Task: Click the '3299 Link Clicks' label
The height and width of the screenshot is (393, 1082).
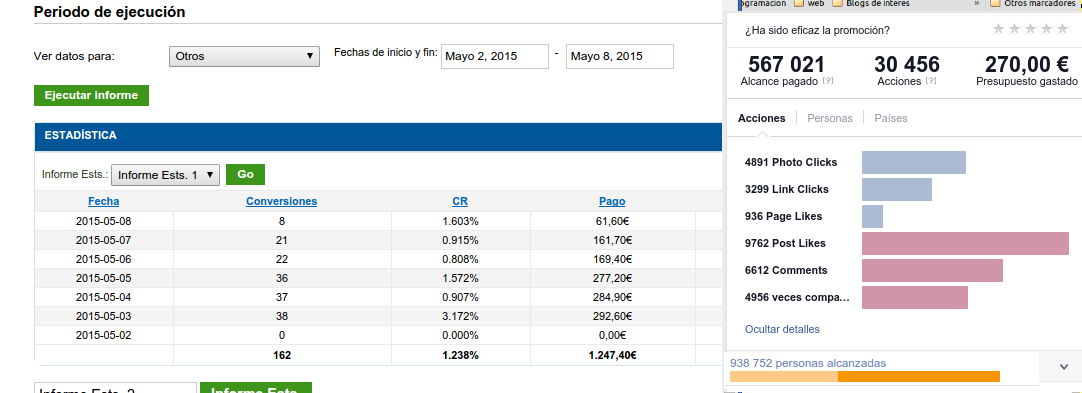Action: (787, 190)
